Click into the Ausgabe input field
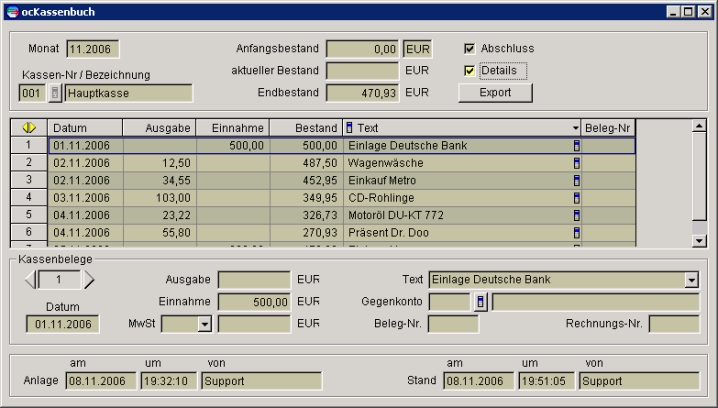 coord(255,280)
